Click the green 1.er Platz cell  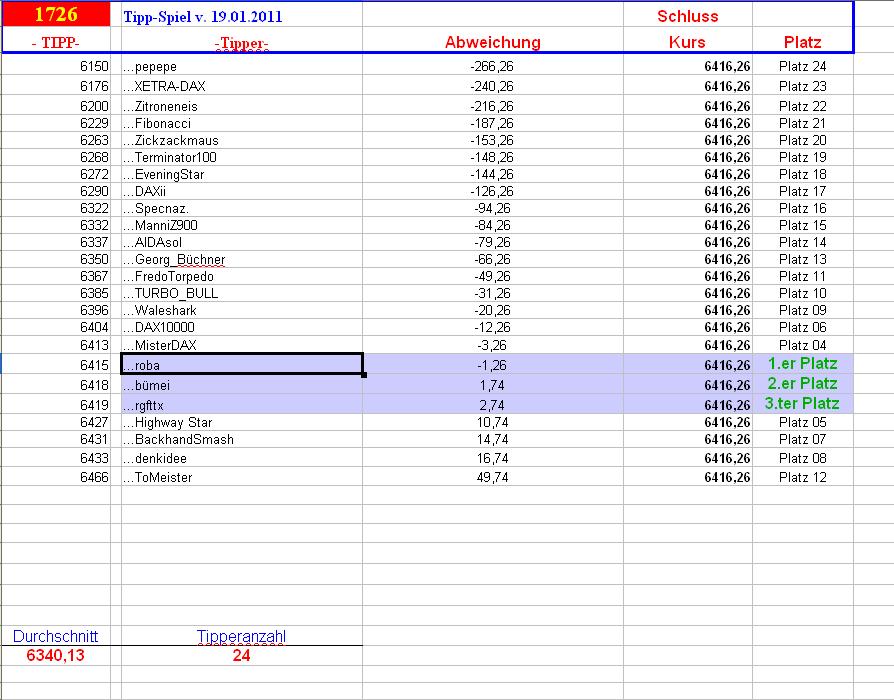802,364
